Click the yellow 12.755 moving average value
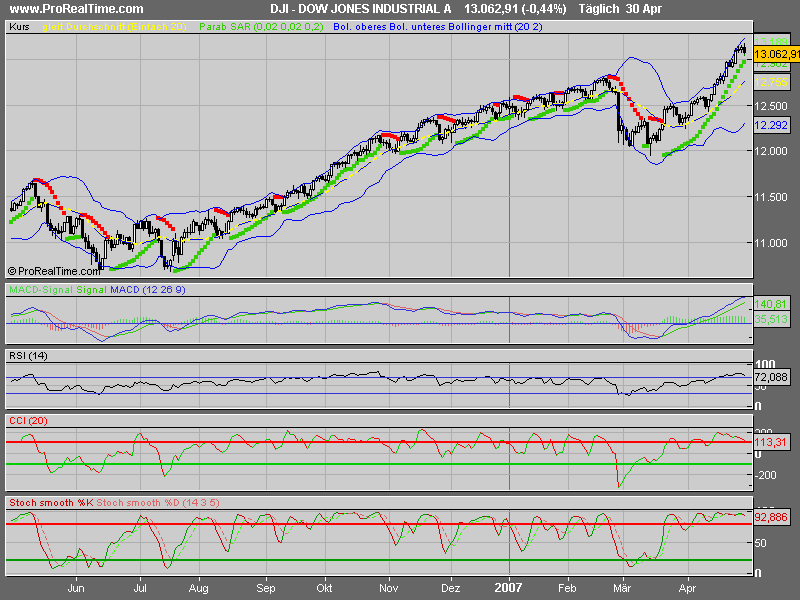 [771, 82]
